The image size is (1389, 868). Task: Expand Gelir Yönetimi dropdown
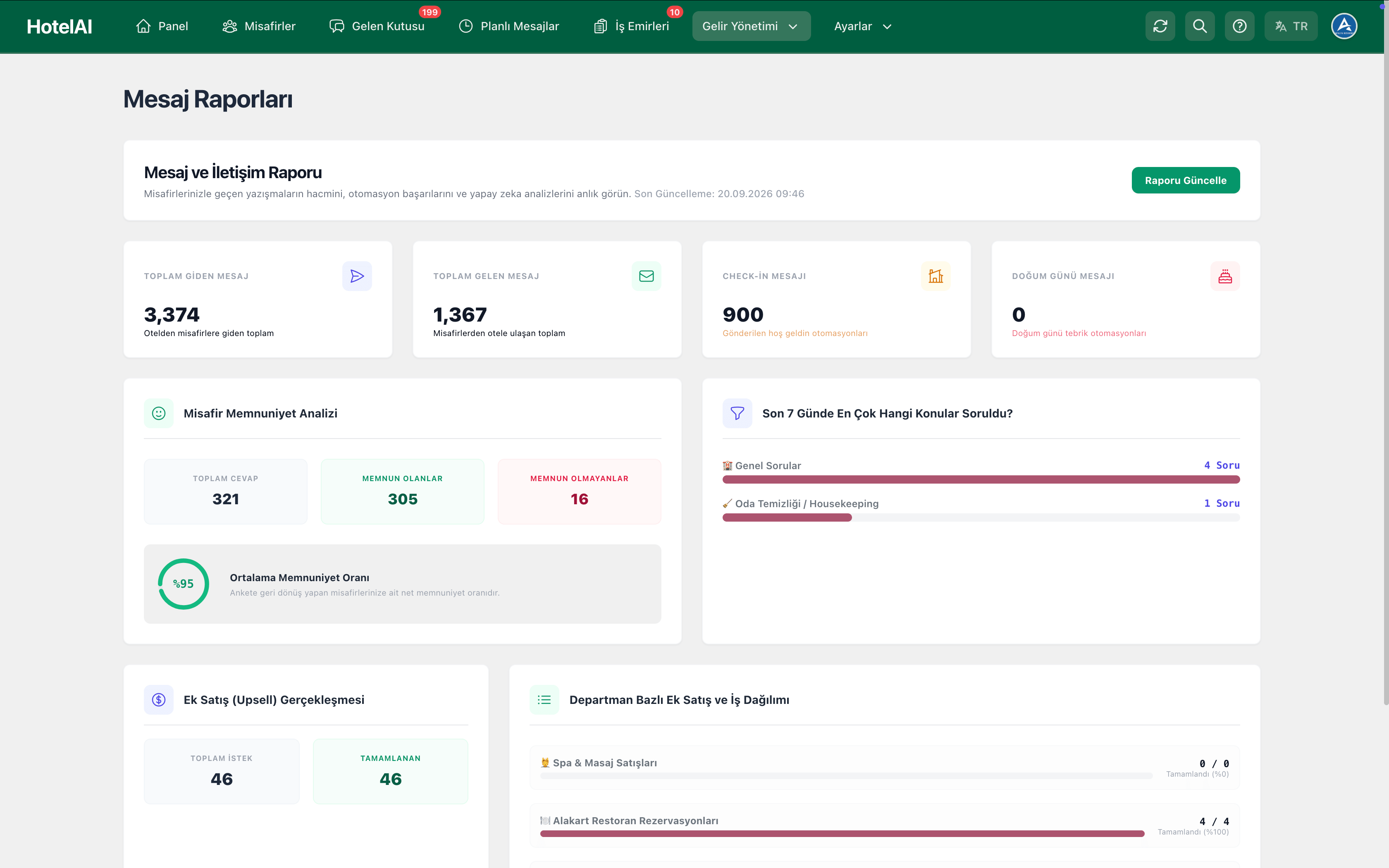[x=751, y=26]
